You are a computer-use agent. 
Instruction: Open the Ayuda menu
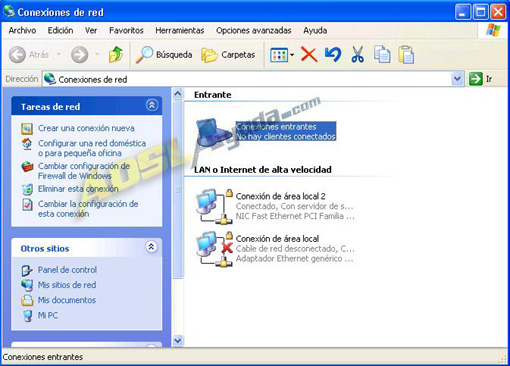click(315, 30)
